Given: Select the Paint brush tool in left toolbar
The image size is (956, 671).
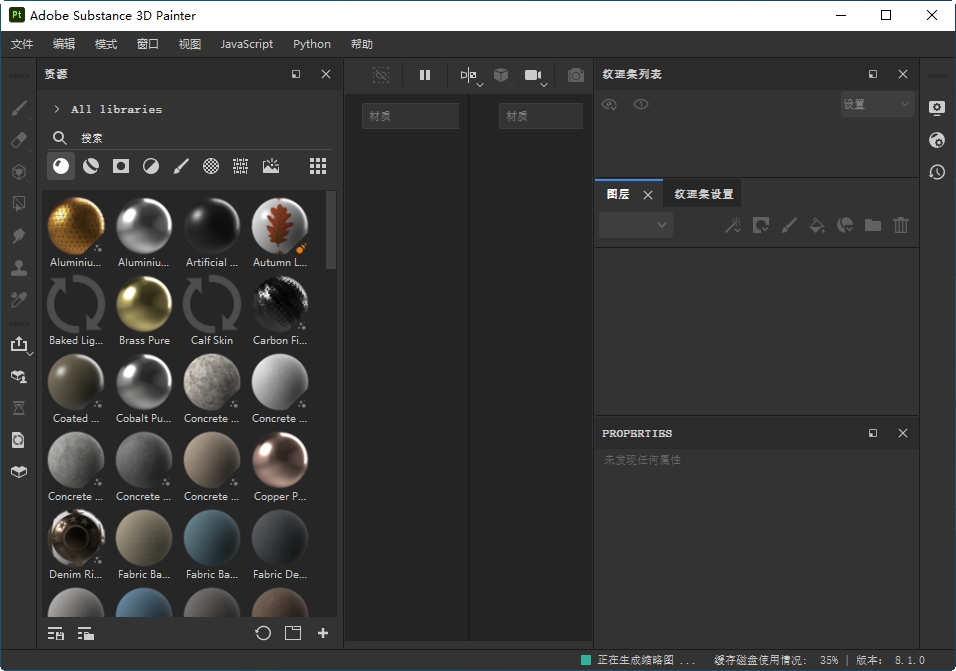Looking at the screenshot, I should click(x=19, y=108).
